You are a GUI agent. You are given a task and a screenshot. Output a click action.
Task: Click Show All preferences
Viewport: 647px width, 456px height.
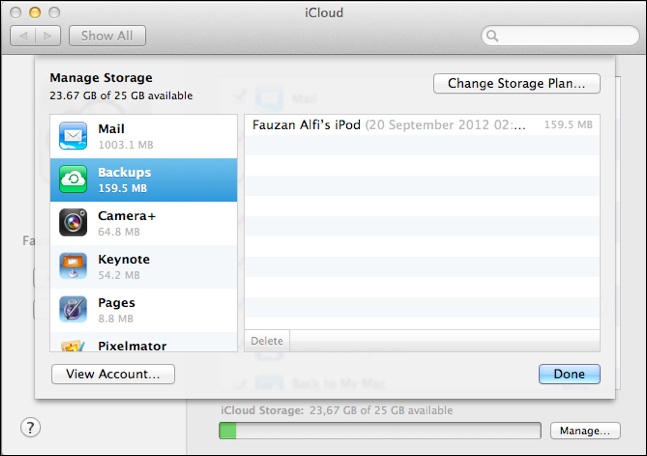(x=111, y=36)
